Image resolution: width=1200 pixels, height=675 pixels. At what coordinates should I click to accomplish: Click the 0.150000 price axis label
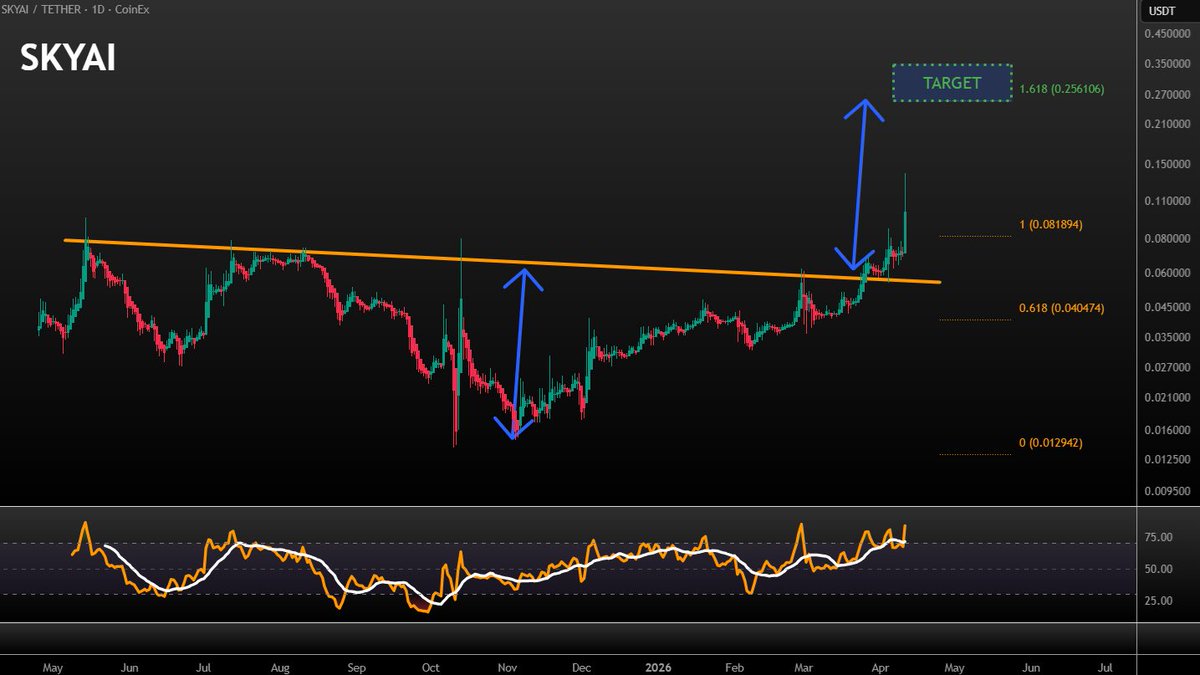1167,164
